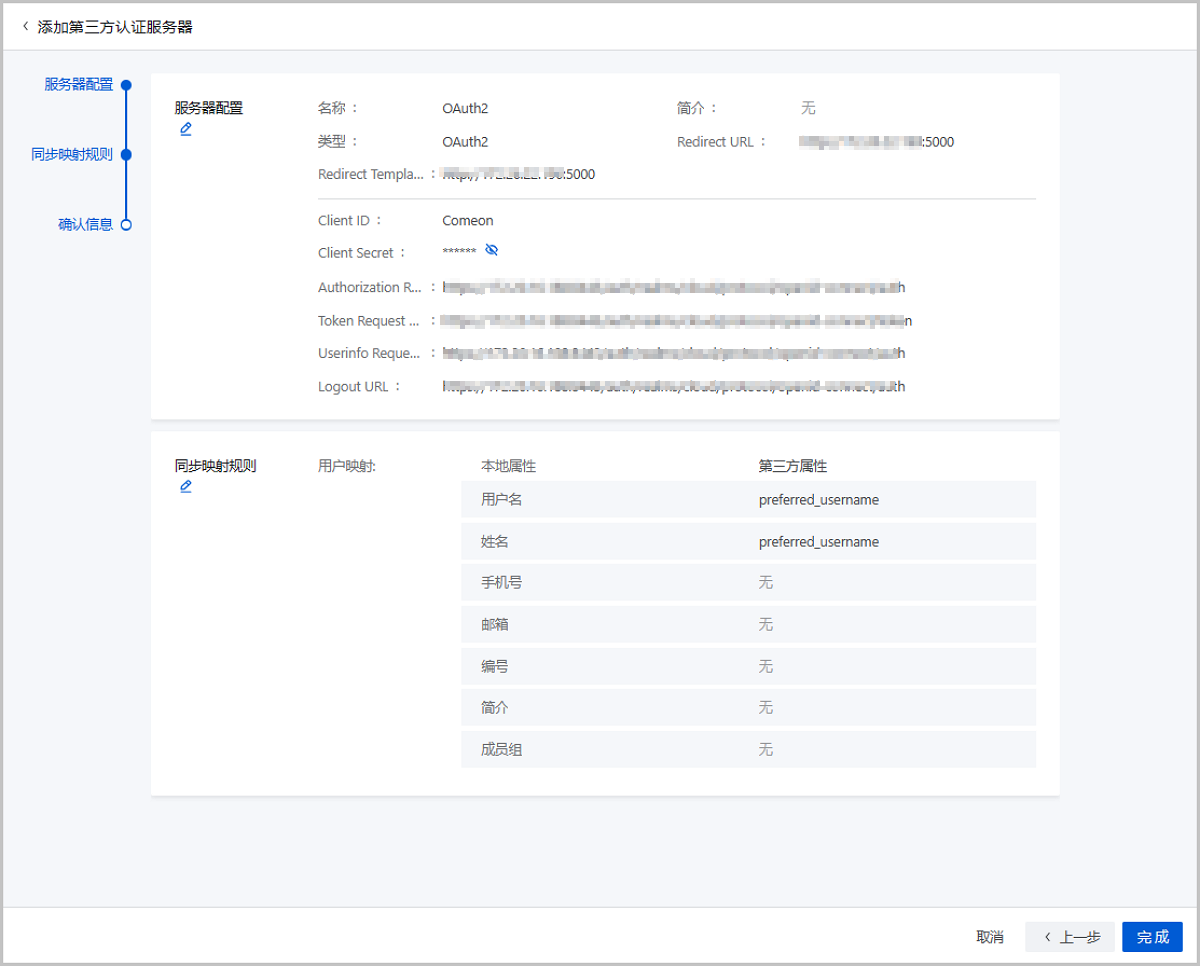Click the 简介 mapping row label
Screen dimensions: 1200x966
495,707
